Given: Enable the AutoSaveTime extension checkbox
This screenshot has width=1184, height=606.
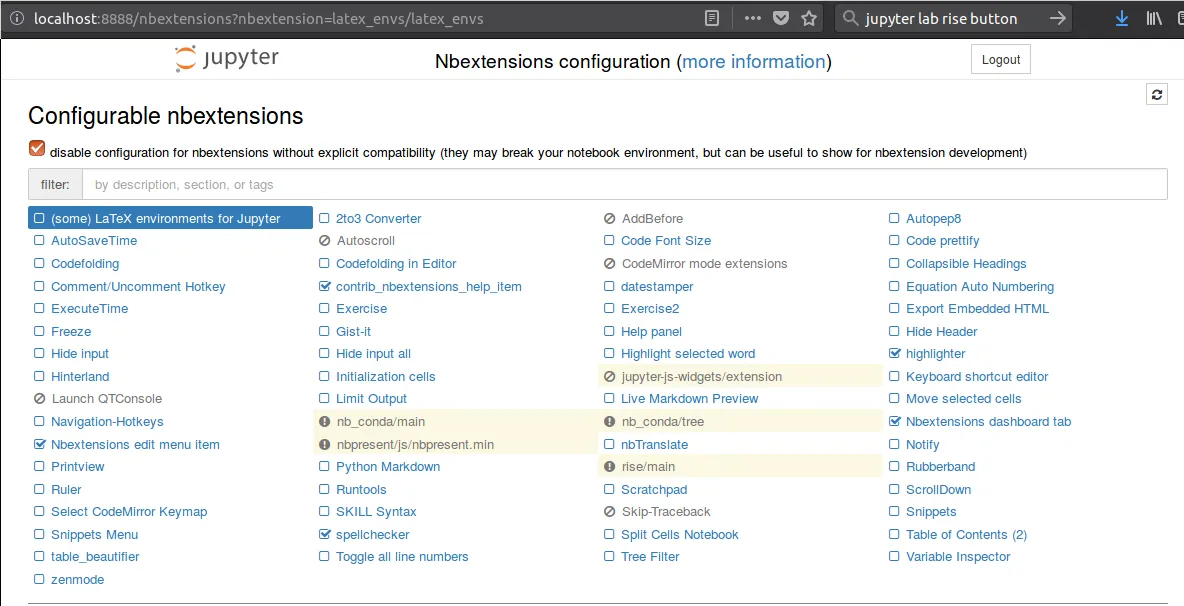Looking at the screenshot, I should point(39,241).
